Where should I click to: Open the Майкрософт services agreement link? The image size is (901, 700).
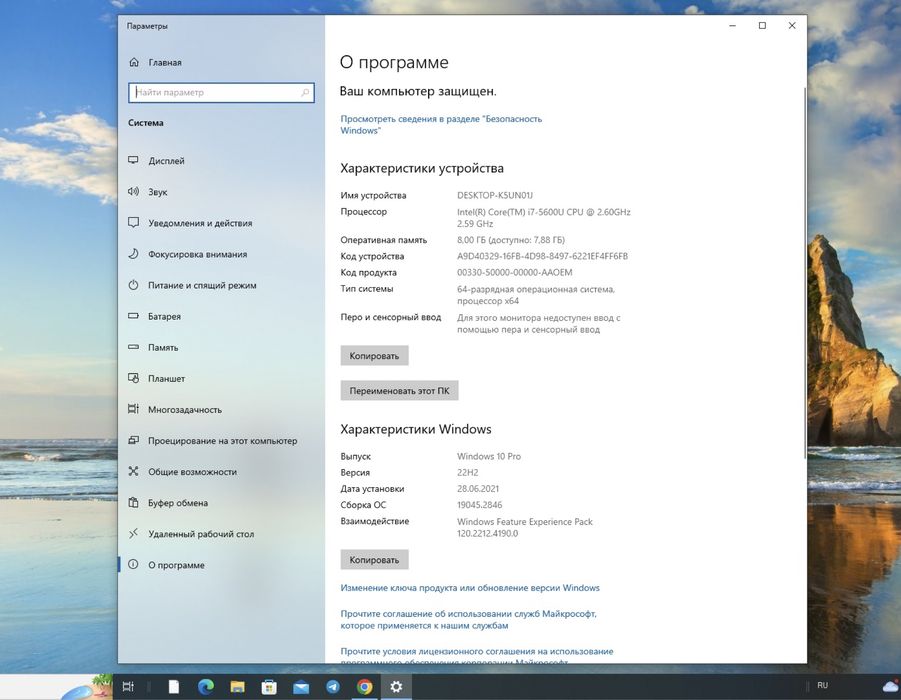tap(468, 620)
